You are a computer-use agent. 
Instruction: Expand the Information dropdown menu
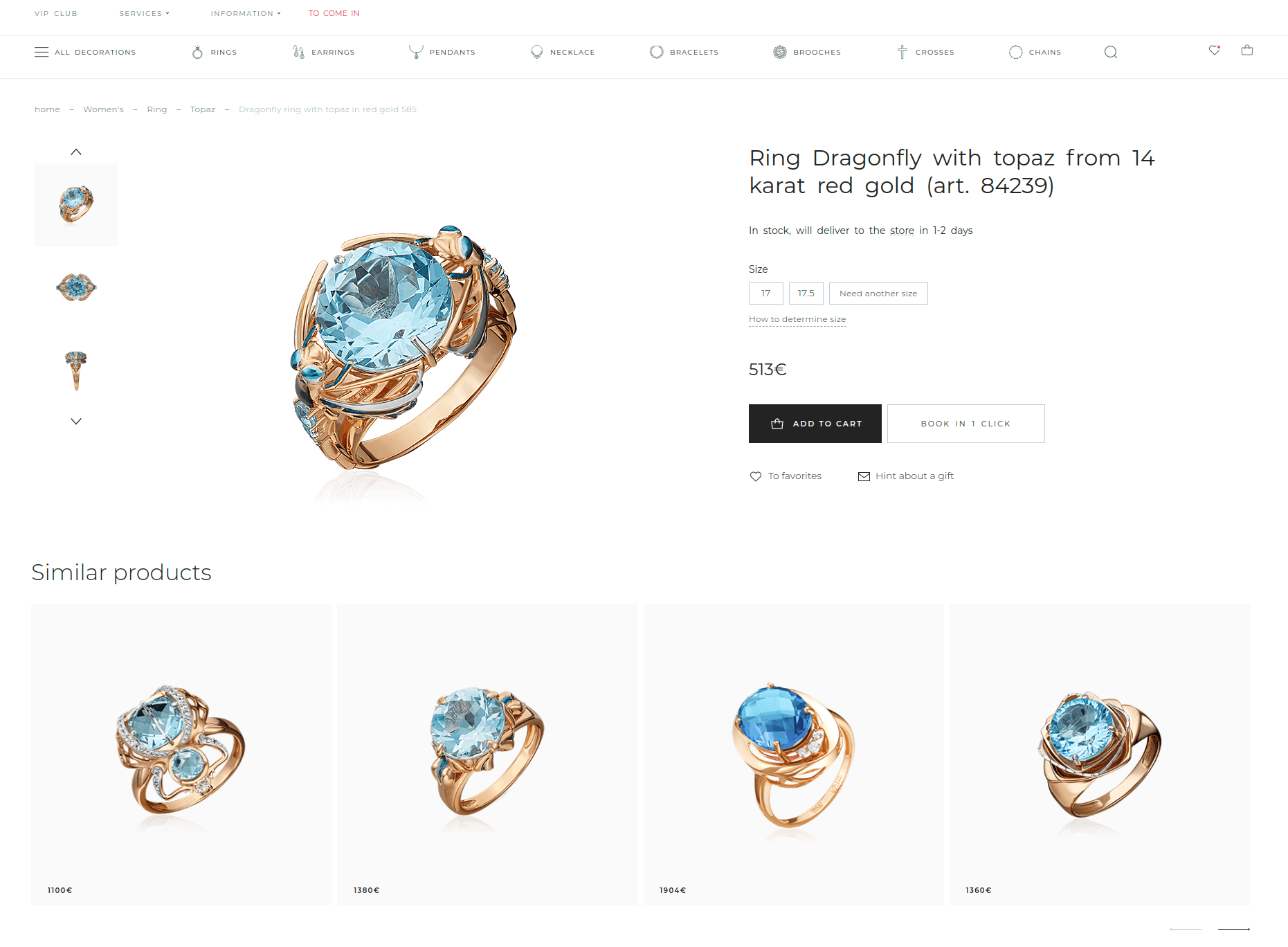tap(246, 13)
